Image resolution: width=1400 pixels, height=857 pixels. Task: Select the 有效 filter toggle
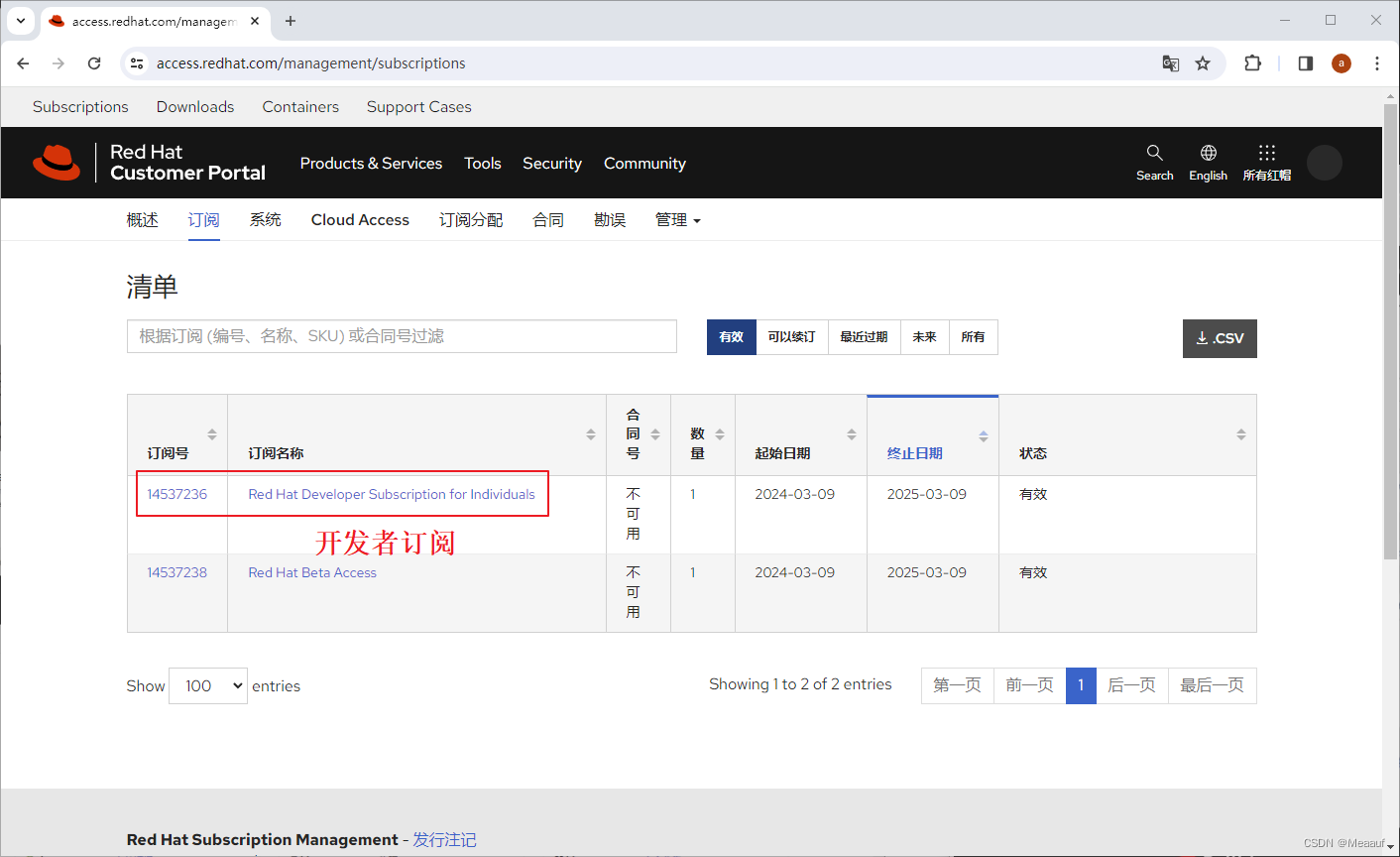732,337
